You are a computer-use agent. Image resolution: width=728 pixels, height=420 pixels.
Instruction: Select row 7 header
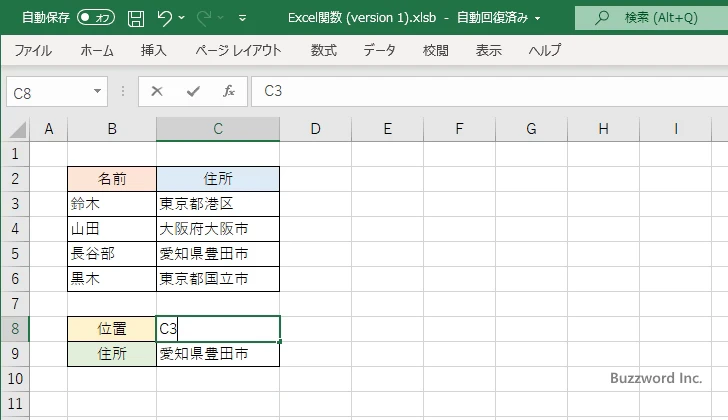(x=15, y=304)
